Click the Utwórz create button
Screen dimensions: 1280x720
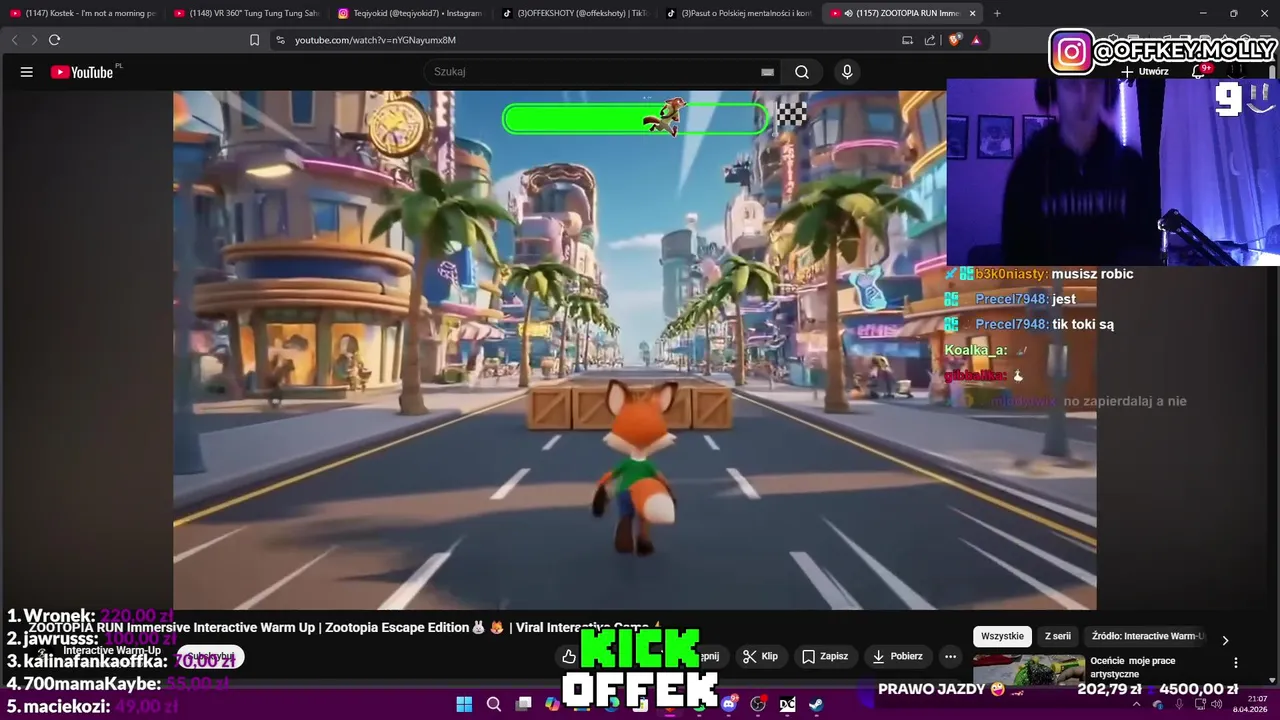(1145, 72)
